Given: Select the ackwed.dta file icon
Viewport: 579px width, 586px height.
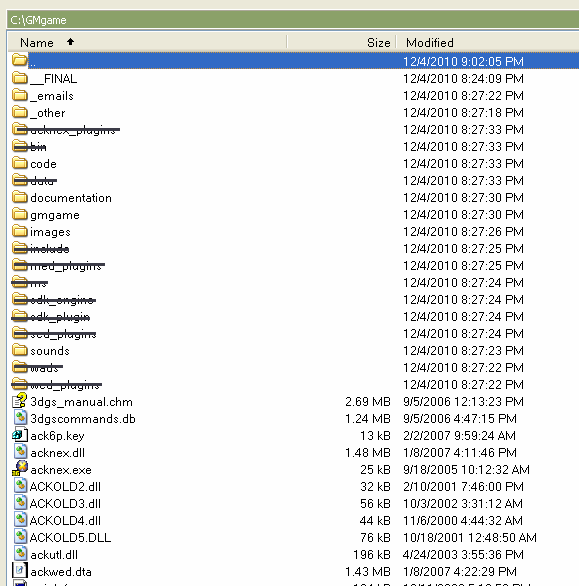Looking at the screenshot, I should click(x=19, y=571).
